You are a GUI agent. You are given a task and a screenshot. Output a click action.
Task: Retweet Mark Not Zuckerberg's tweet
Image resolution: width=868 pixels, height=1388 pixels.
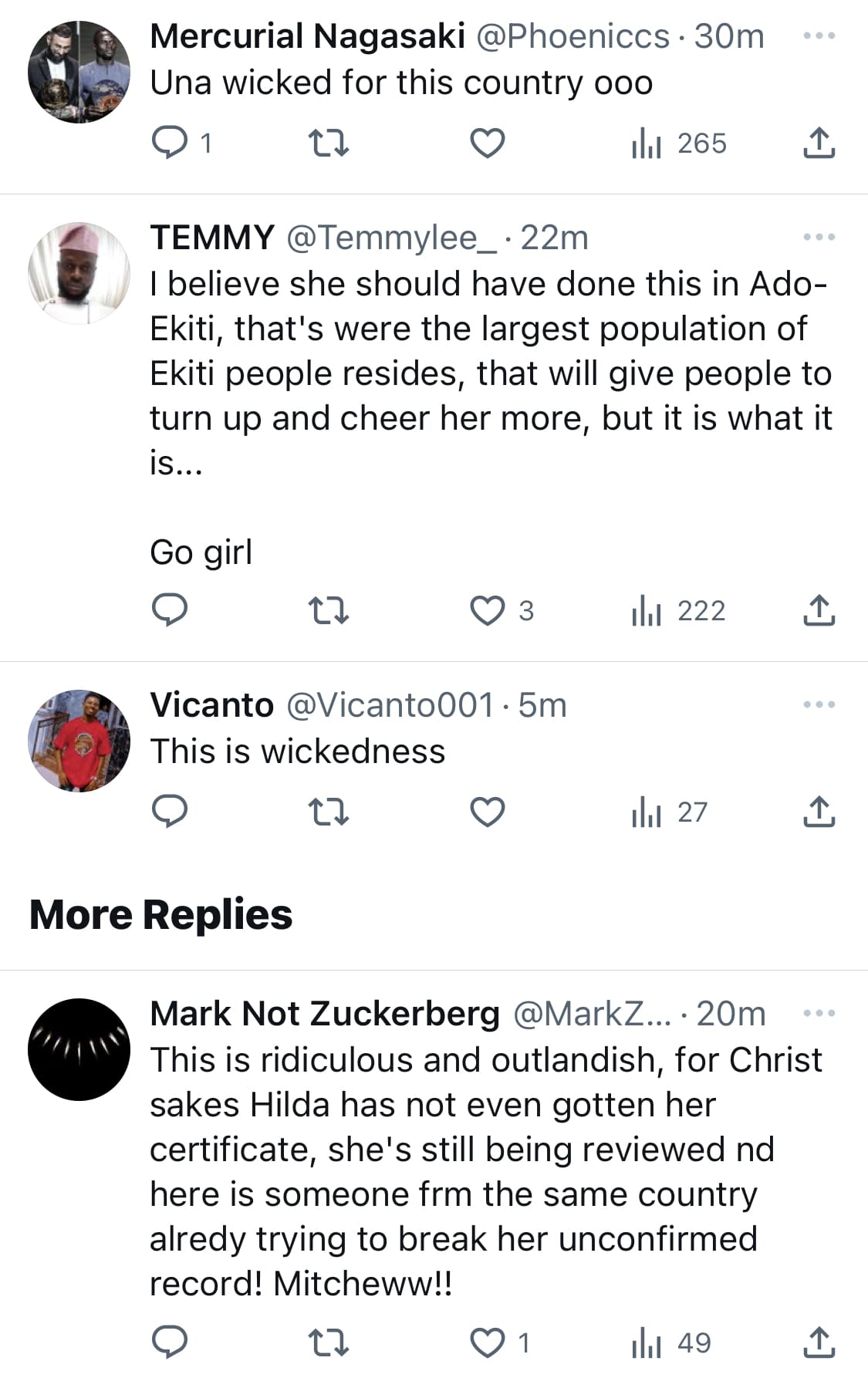point(329,1343)
